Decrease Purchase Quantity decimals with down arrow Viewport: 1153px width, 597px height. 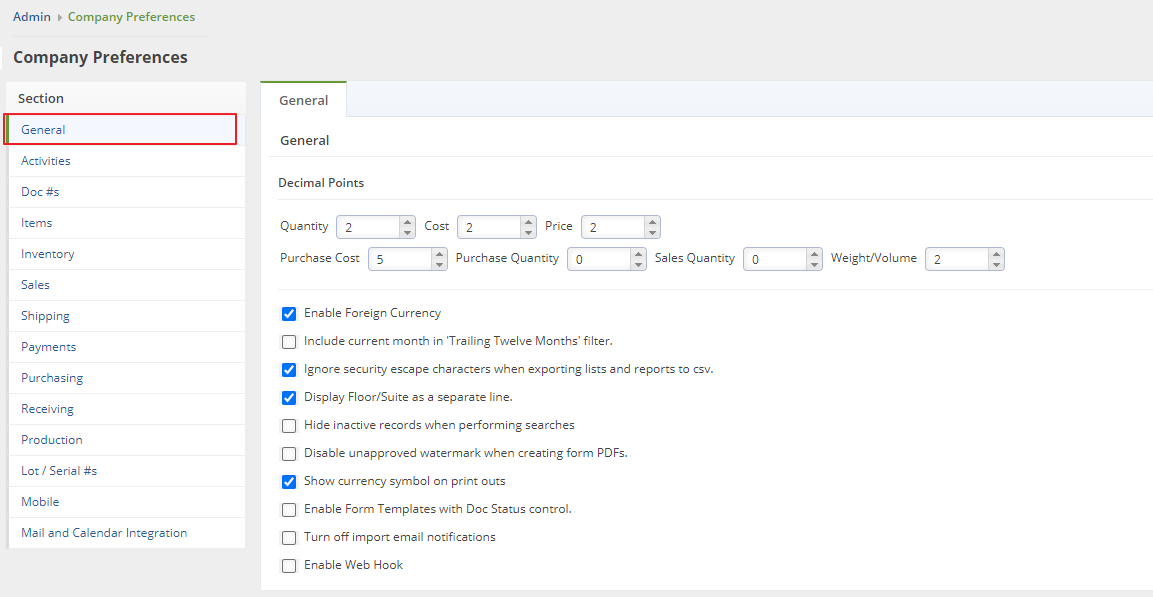tap(638, 264)
